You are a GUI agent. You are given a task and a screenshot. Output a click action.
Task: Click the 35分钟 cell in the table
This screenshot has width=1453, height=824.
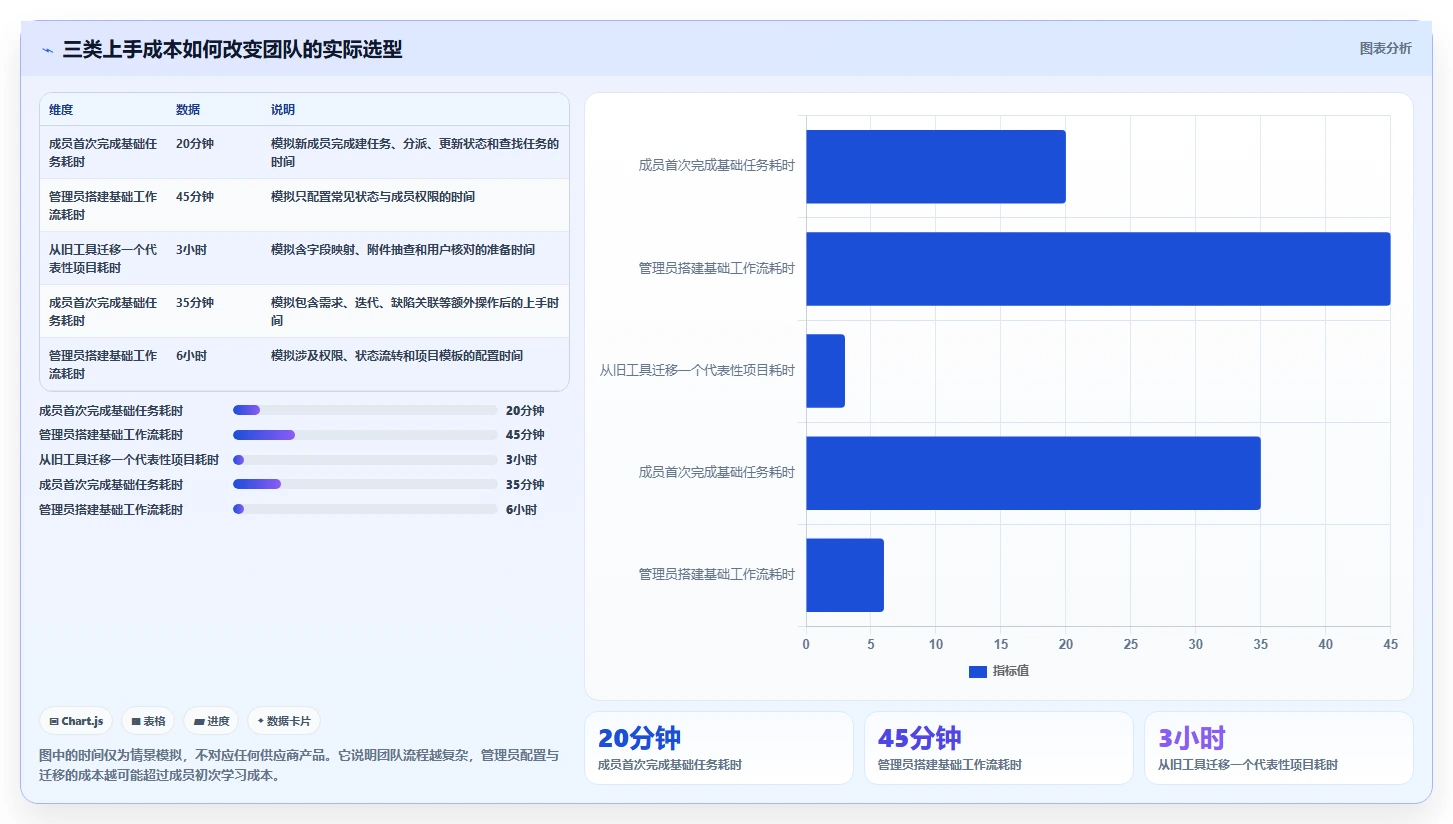tap(195, 303)
